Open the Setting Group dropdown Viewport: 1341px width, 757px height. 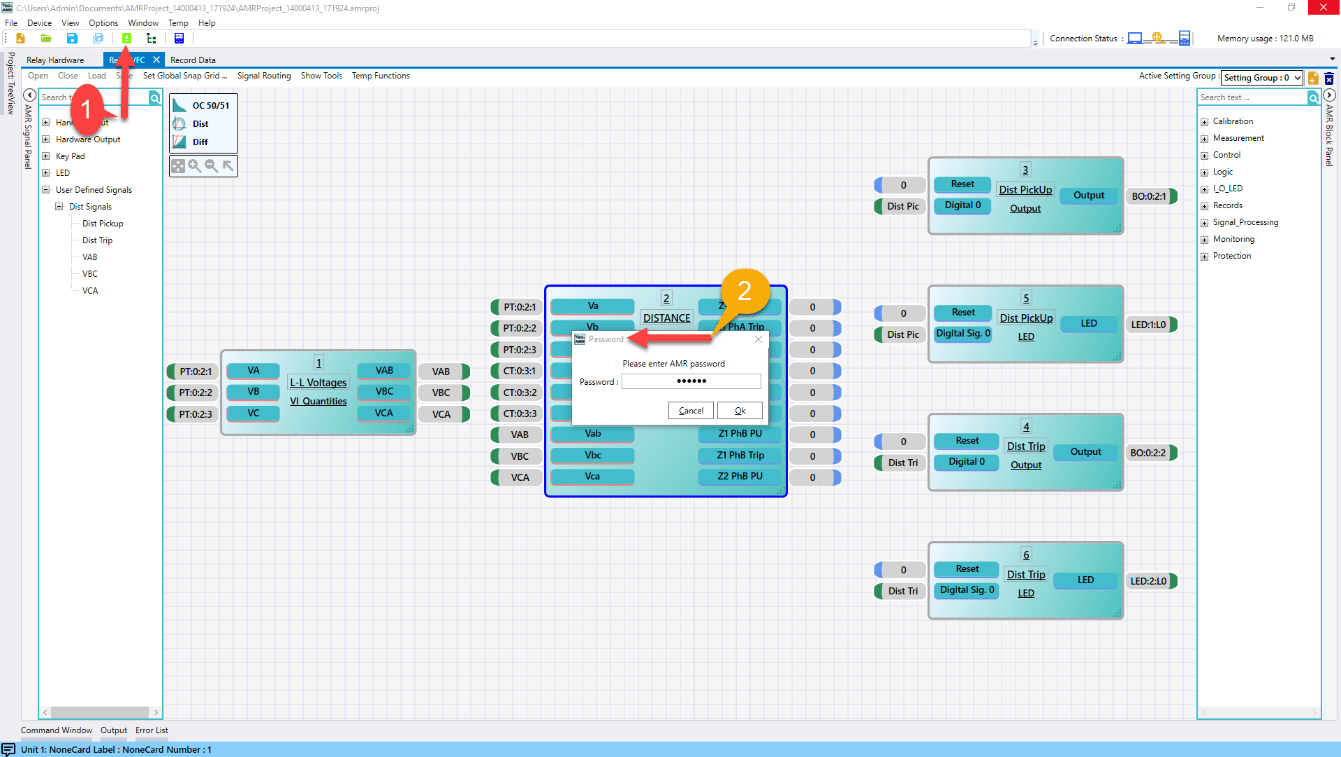click(1262, 78)
